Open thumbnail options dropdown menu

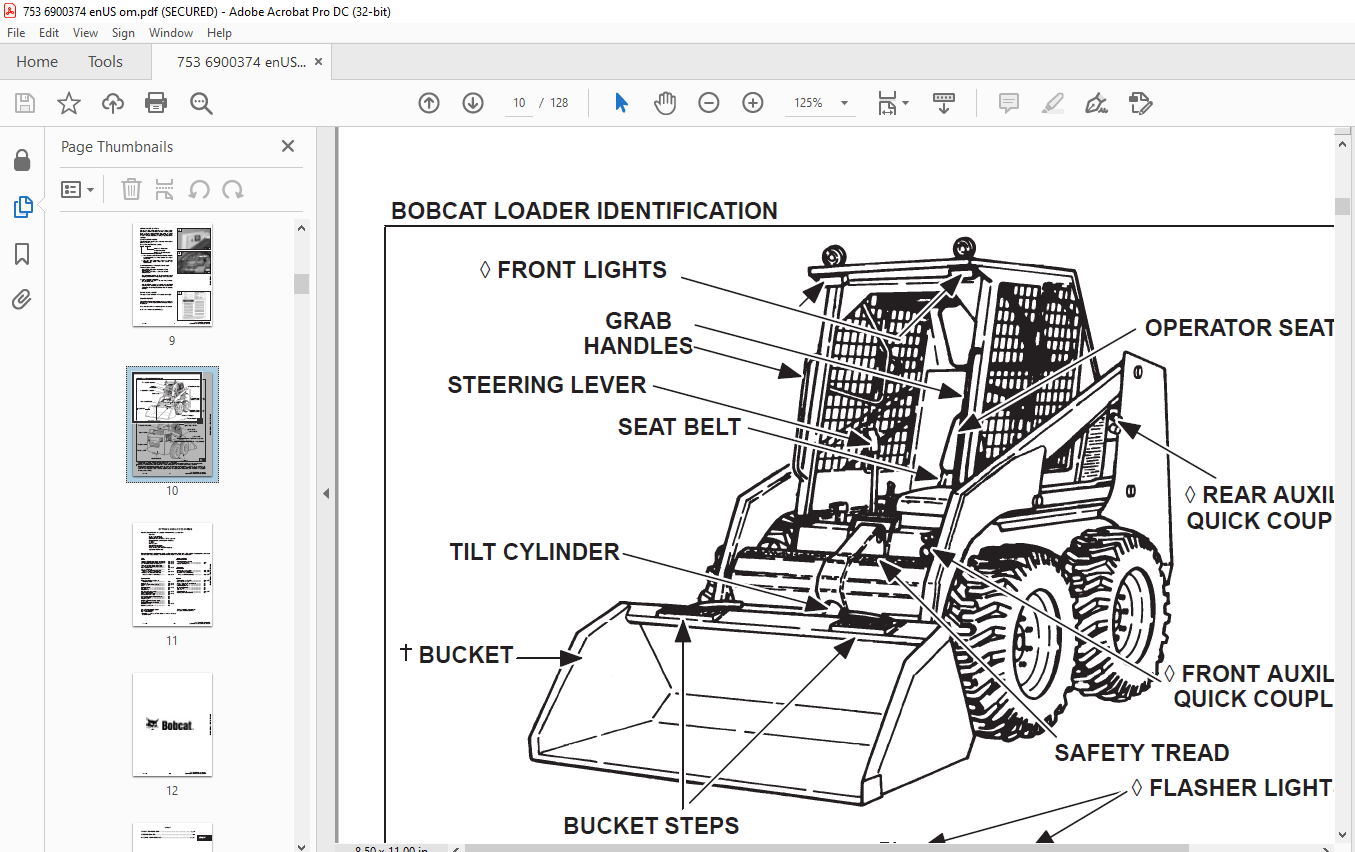[x=78, y=189]
